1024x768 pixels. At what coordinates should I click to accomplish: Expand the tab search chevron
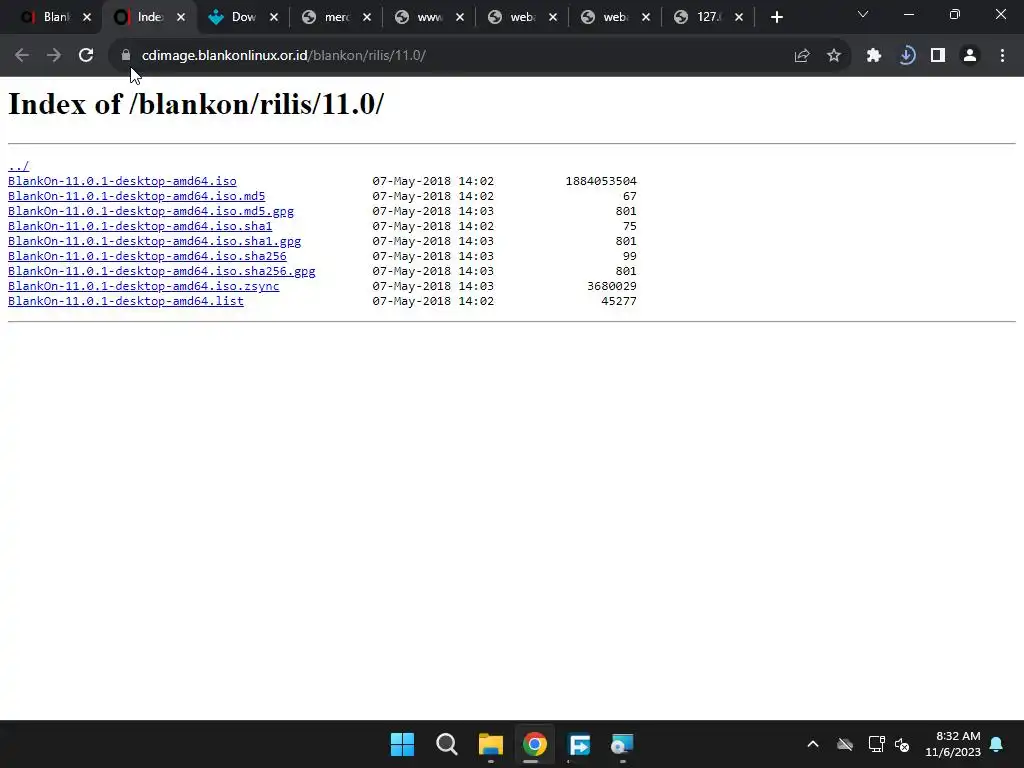pos(863,14)
